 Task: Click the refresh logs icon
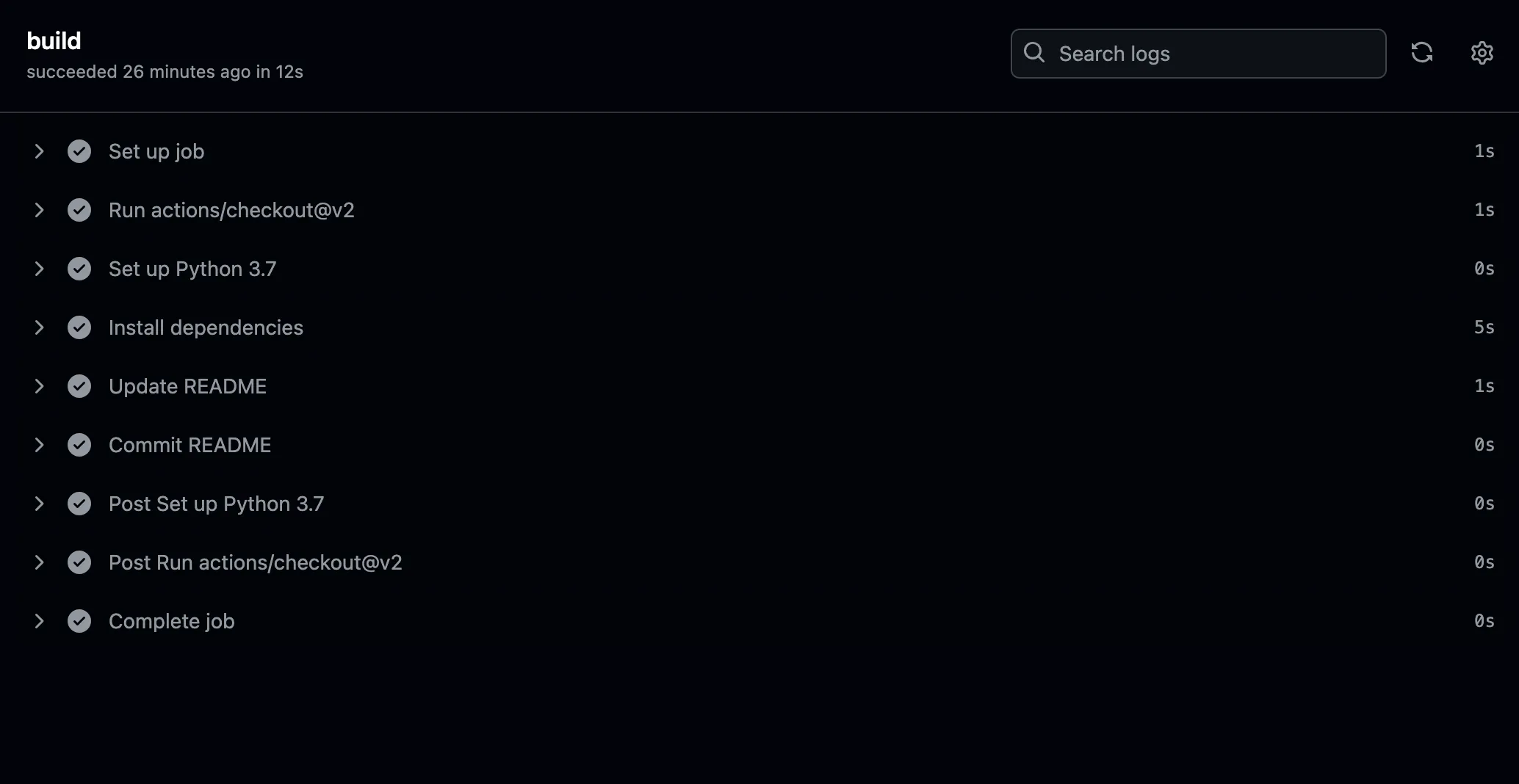click(x=1422, y=53)
